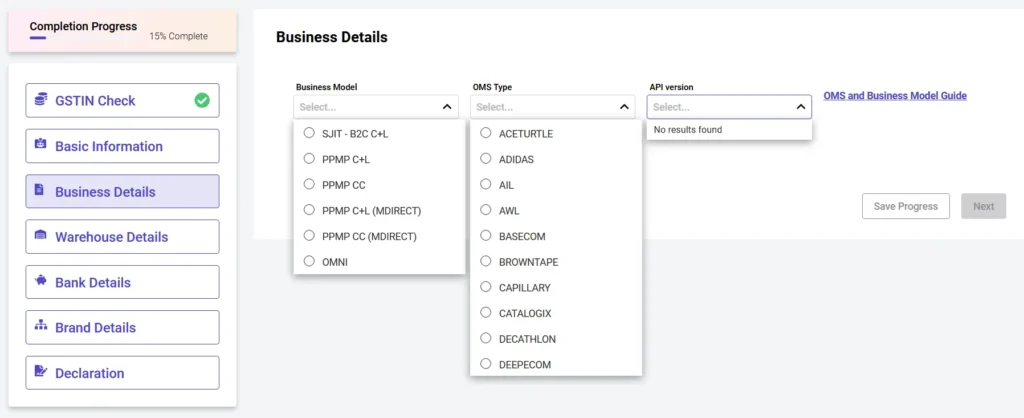Go to Basic Information step
This screenshot has width=1024, height=418.
click(x=122, y=146)
